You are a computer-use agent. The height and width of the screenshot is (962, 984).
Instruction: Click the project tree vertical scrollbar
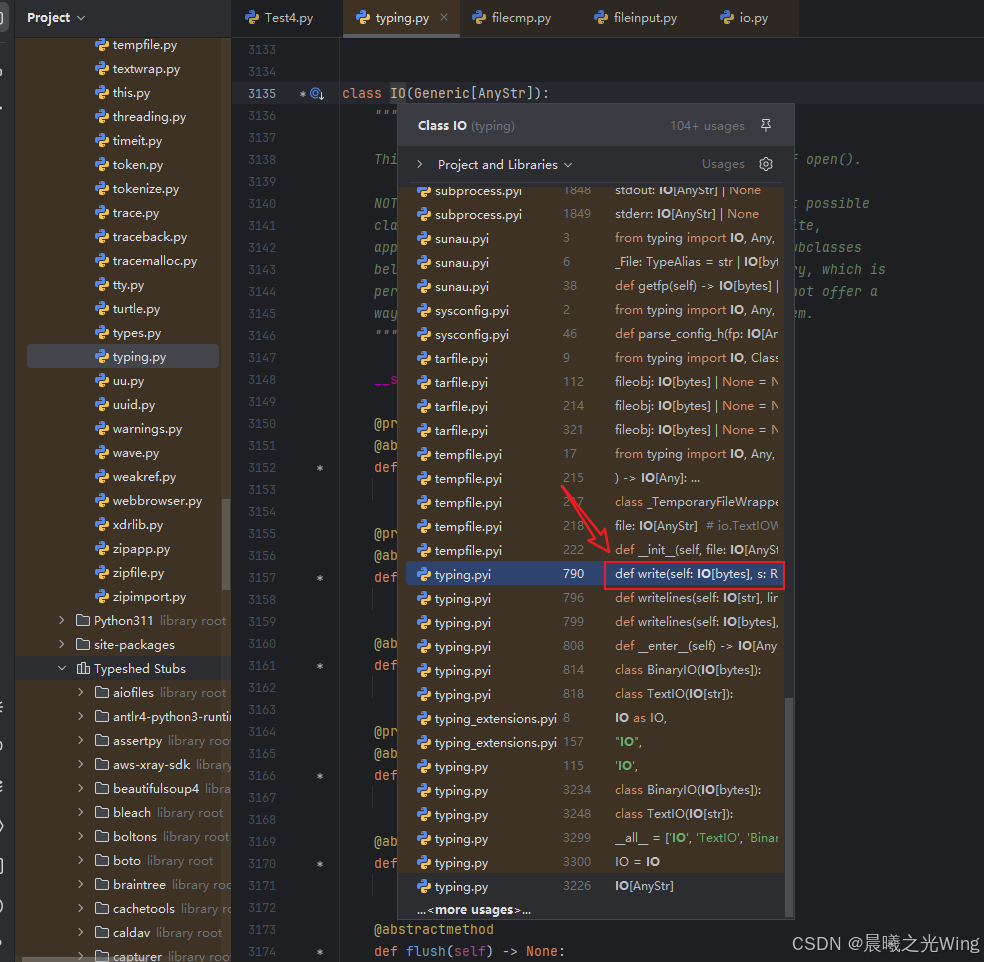click(x=226, y=545)
